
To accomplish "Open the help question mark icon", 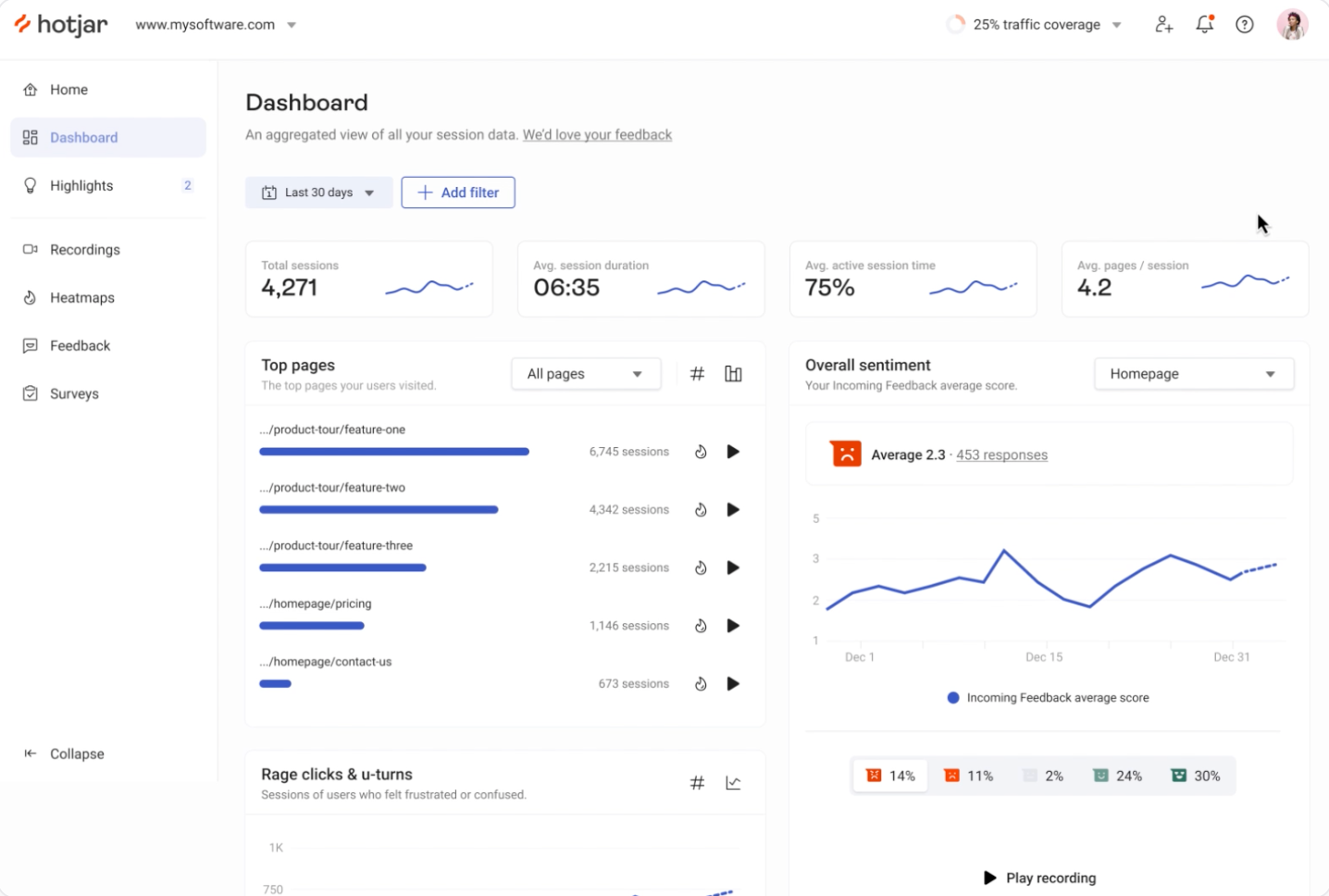I will coord(1245,25).
